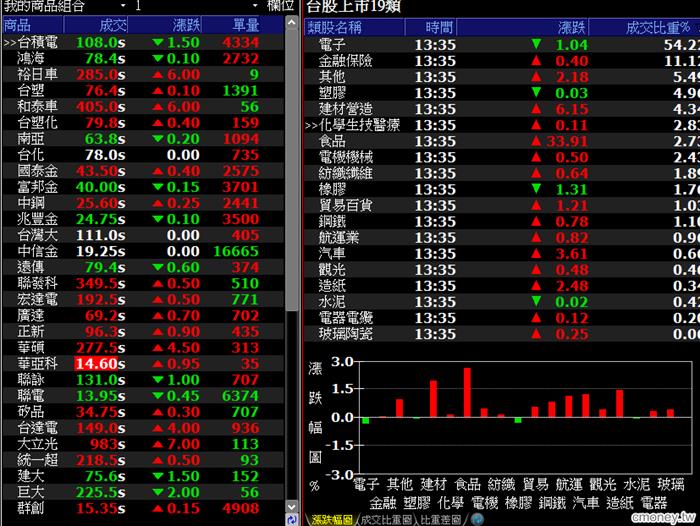Screen dimensions: 700x526
Task: Open the group number "1" dropdown
Action: (255, 6)
